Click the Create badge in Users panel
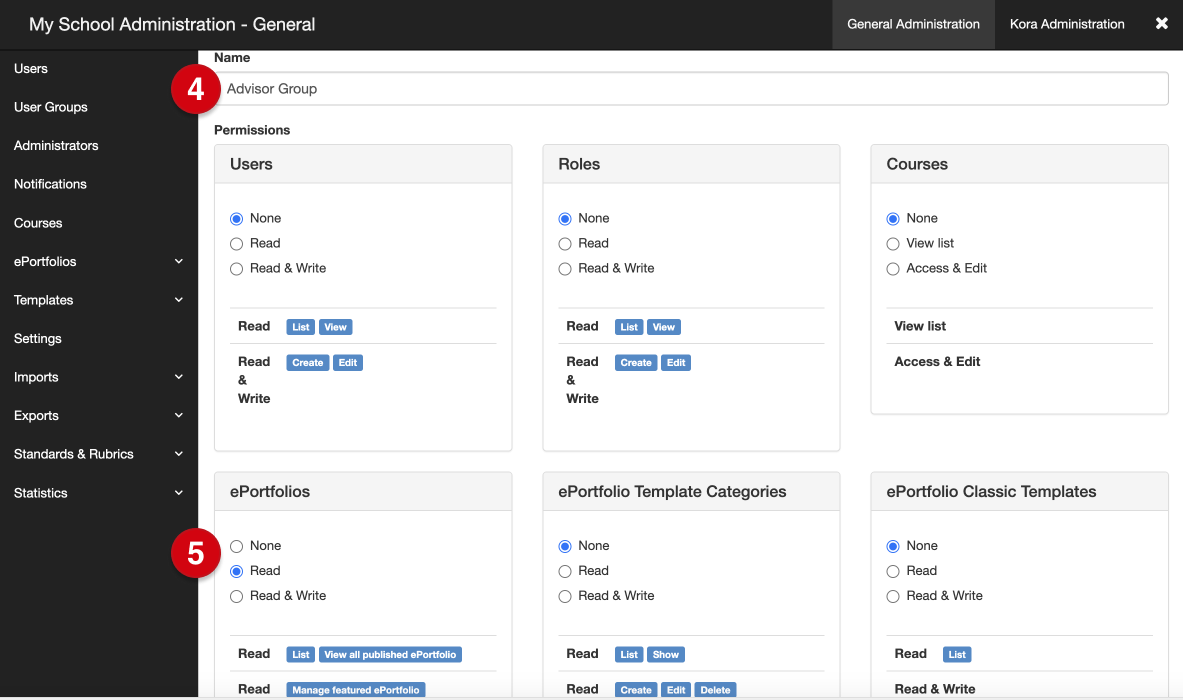This screenshot has height=700, width=1183. tap(307, 362)
